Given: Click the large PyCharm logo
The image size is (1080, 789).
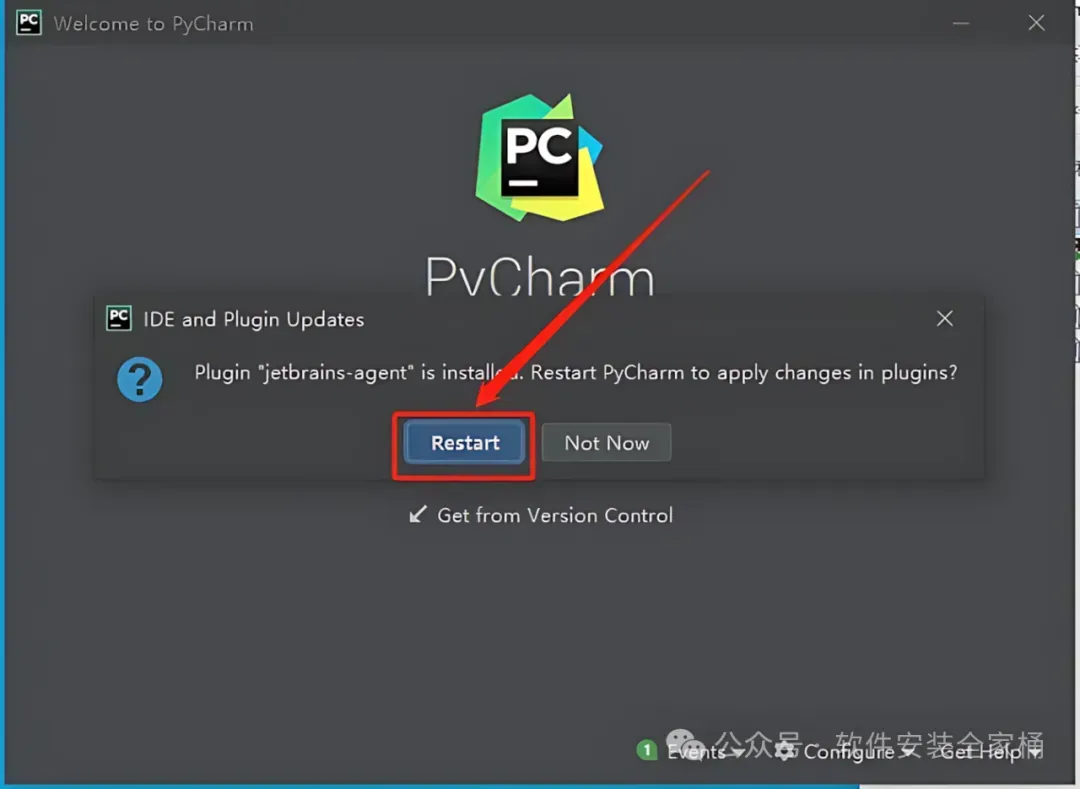Looking at the screenshot, I should pyautogui.click(x=539, y=158).
